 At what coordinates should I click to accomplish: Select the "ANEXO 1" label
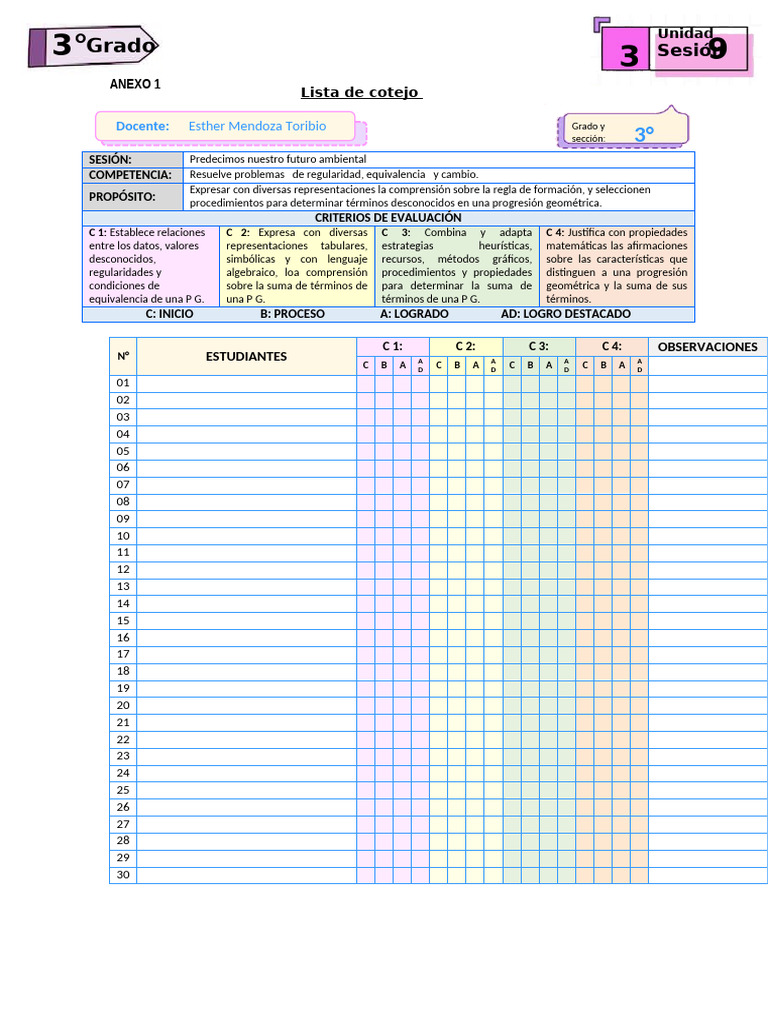pyautogui.click(x=135, y=84)
